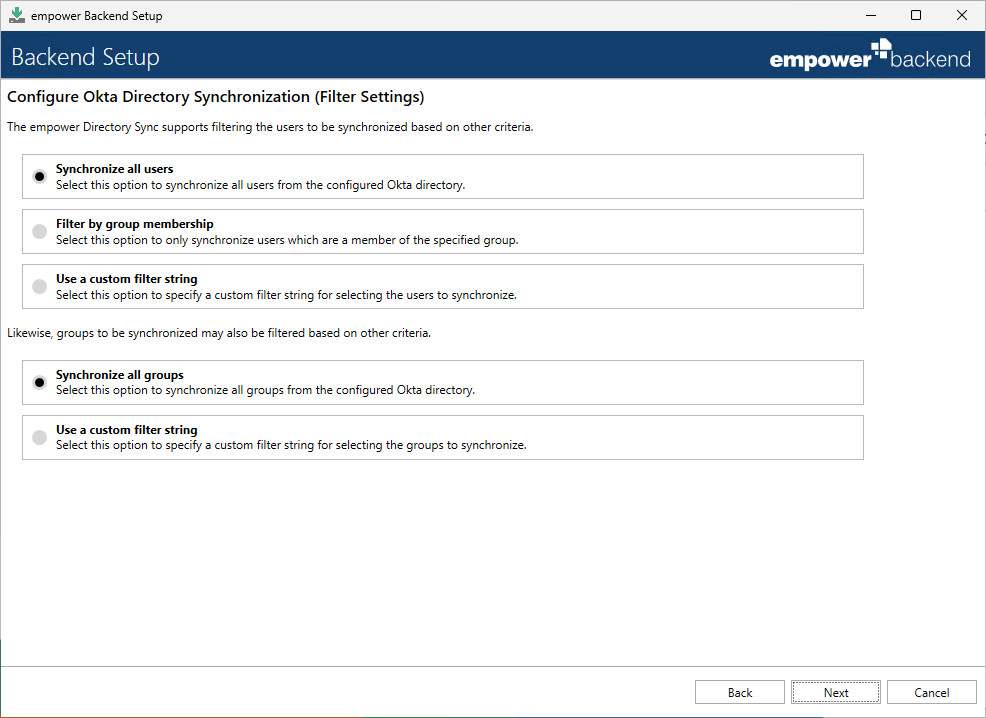The height and width of the screenshot is (718, 986).
Task: Click the Filter by group membership option description
Action: point(287,240)
